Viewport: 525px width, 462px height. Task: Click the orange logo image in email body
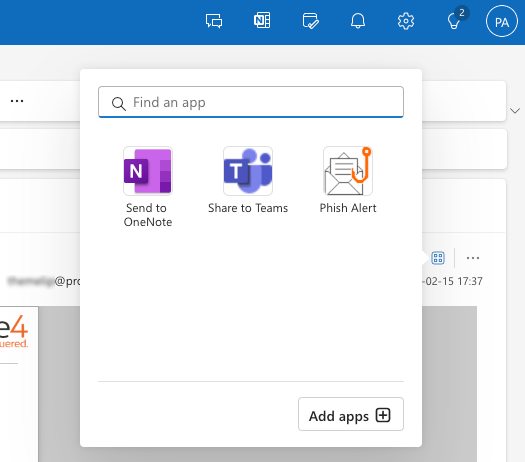14,331
